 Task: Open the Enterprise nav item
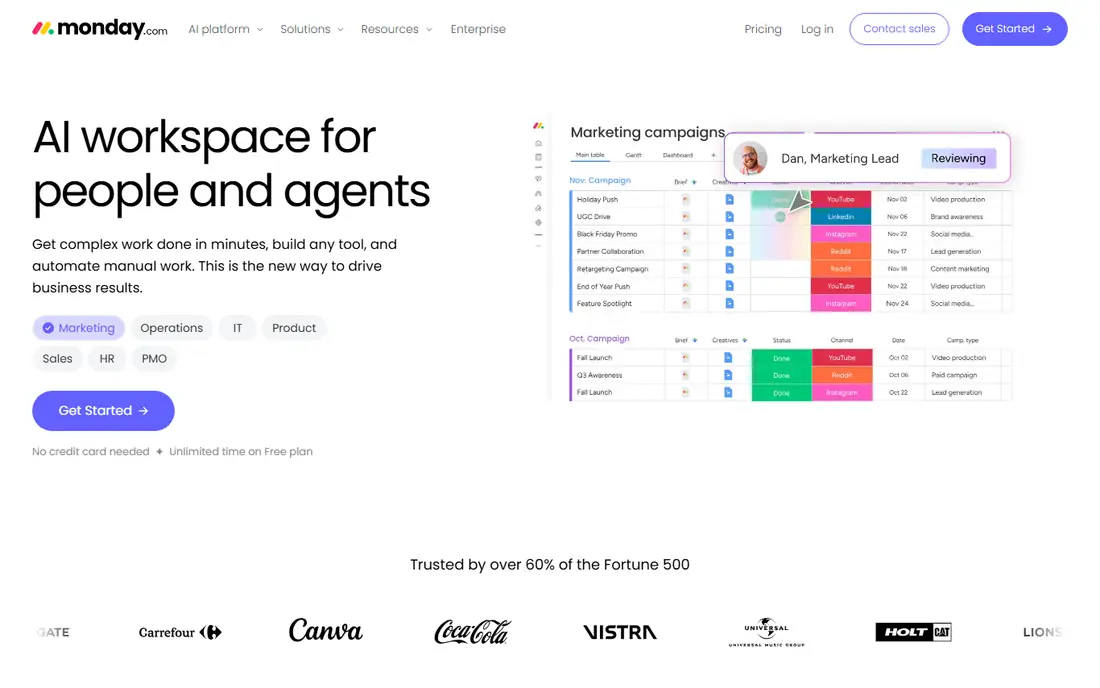[x=478, y=29]
